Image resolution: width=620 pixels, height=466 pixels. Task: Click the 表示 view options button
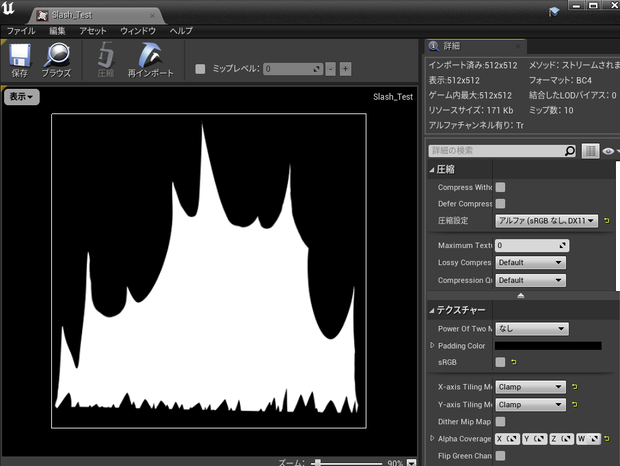[x=22, y=97]
